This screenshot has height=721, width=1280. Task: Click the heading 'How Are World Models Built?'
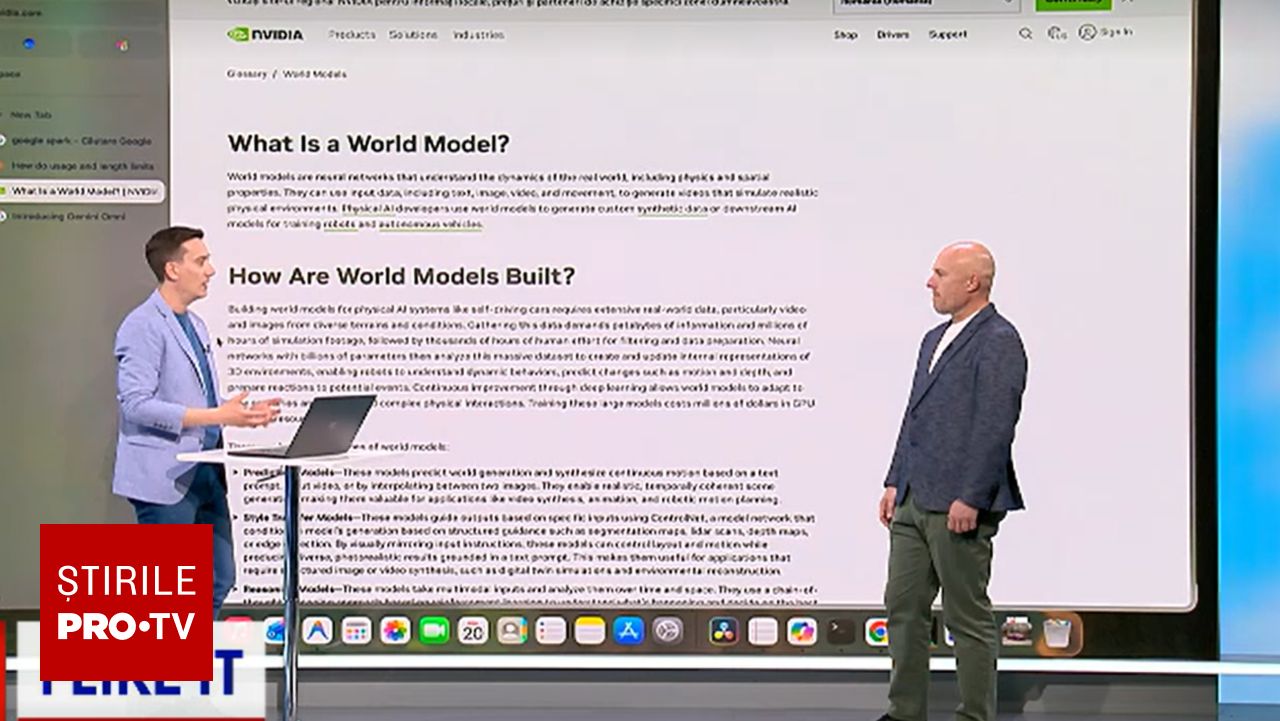[x=402, y=275]
